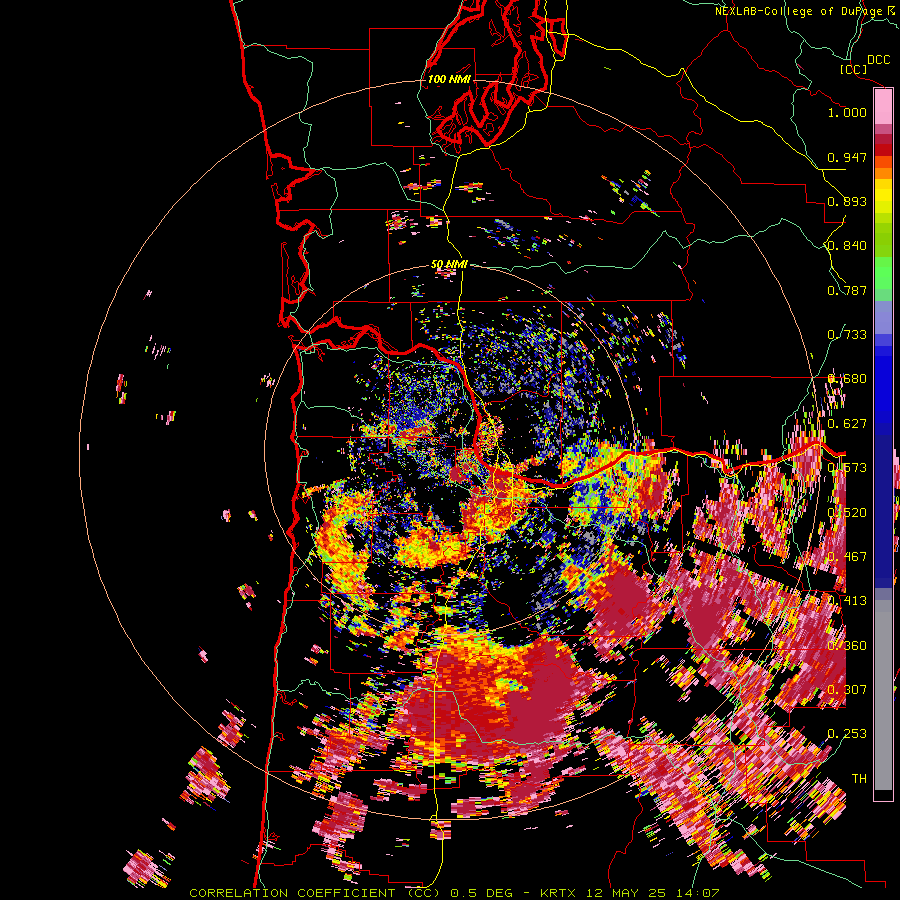Click the 0.520 legend value
Screen dimensions: 900x900
(x=847, y=513)
